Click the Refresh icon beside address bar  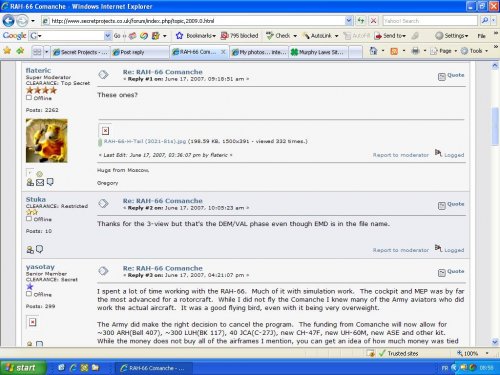coord(361,21)
